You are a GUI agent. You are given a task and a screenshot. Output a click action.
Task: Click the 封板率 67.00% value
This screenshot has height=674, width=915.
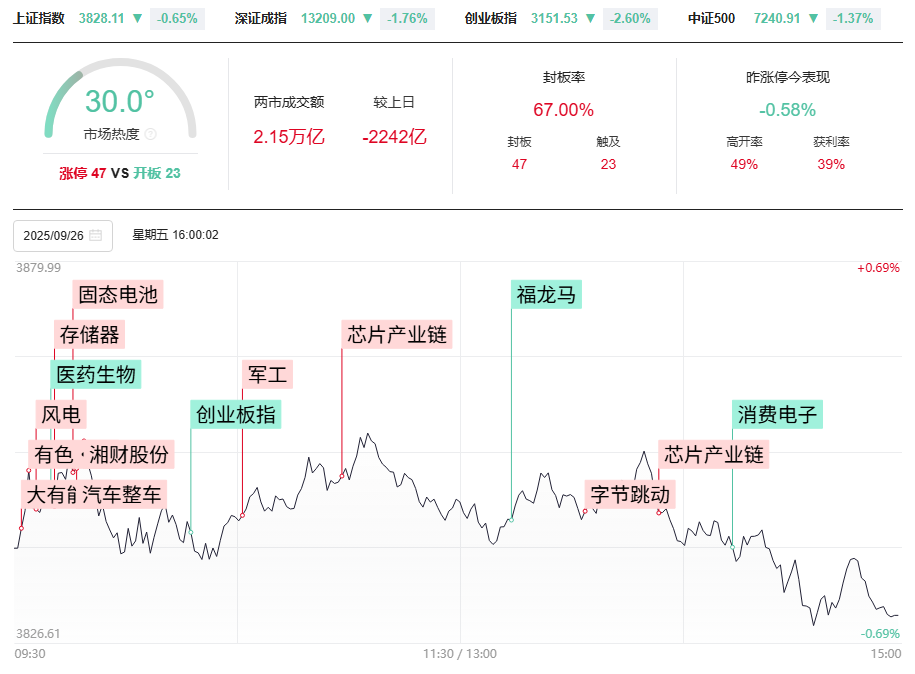coord(563,110)
